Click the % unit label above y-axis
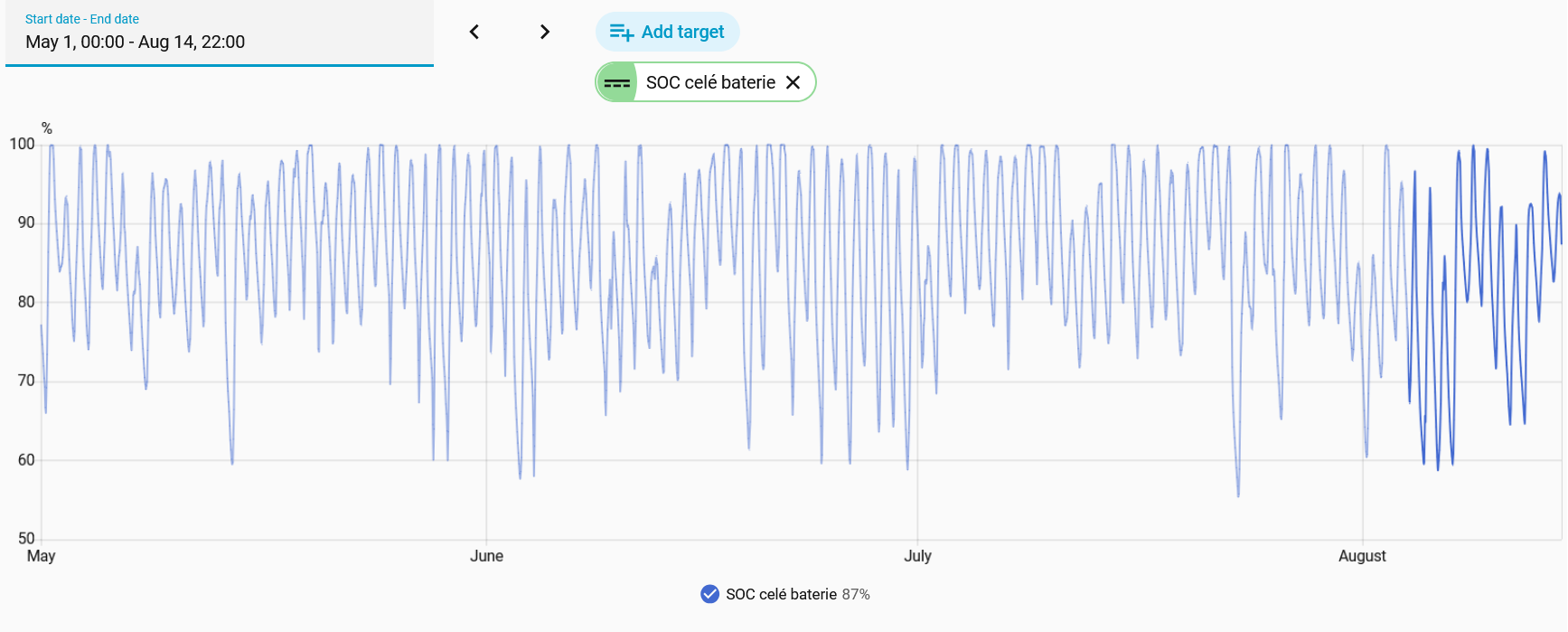 click(47, 128)
